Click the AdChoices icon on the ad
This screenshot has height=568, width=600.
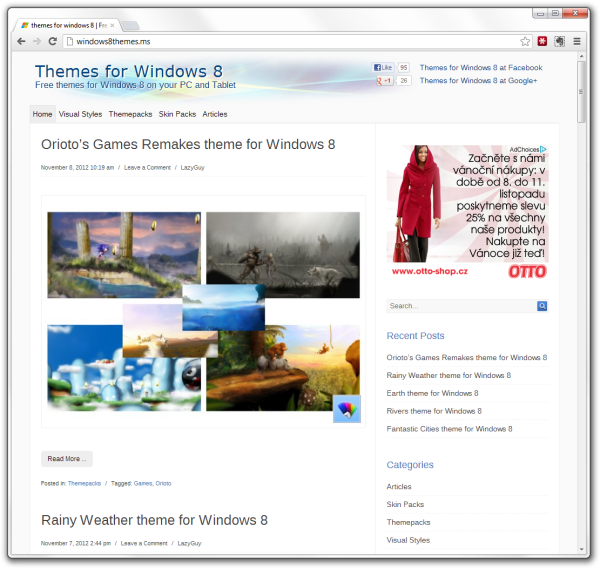543,149
